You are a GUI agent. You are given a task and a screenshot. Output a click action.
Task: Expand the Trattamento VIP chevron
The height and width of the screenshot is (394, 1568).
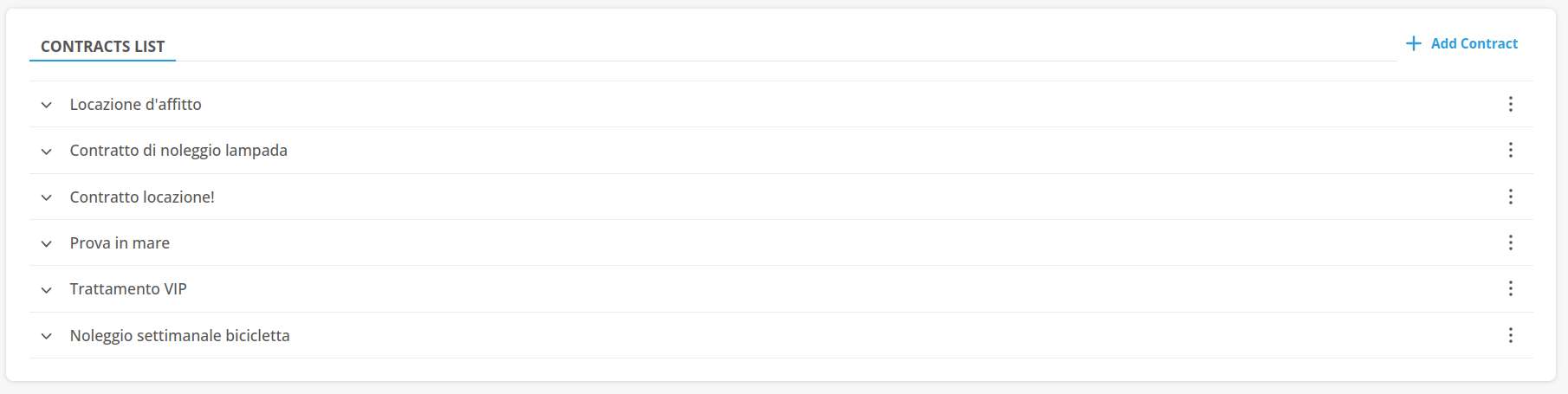(47, 290)
